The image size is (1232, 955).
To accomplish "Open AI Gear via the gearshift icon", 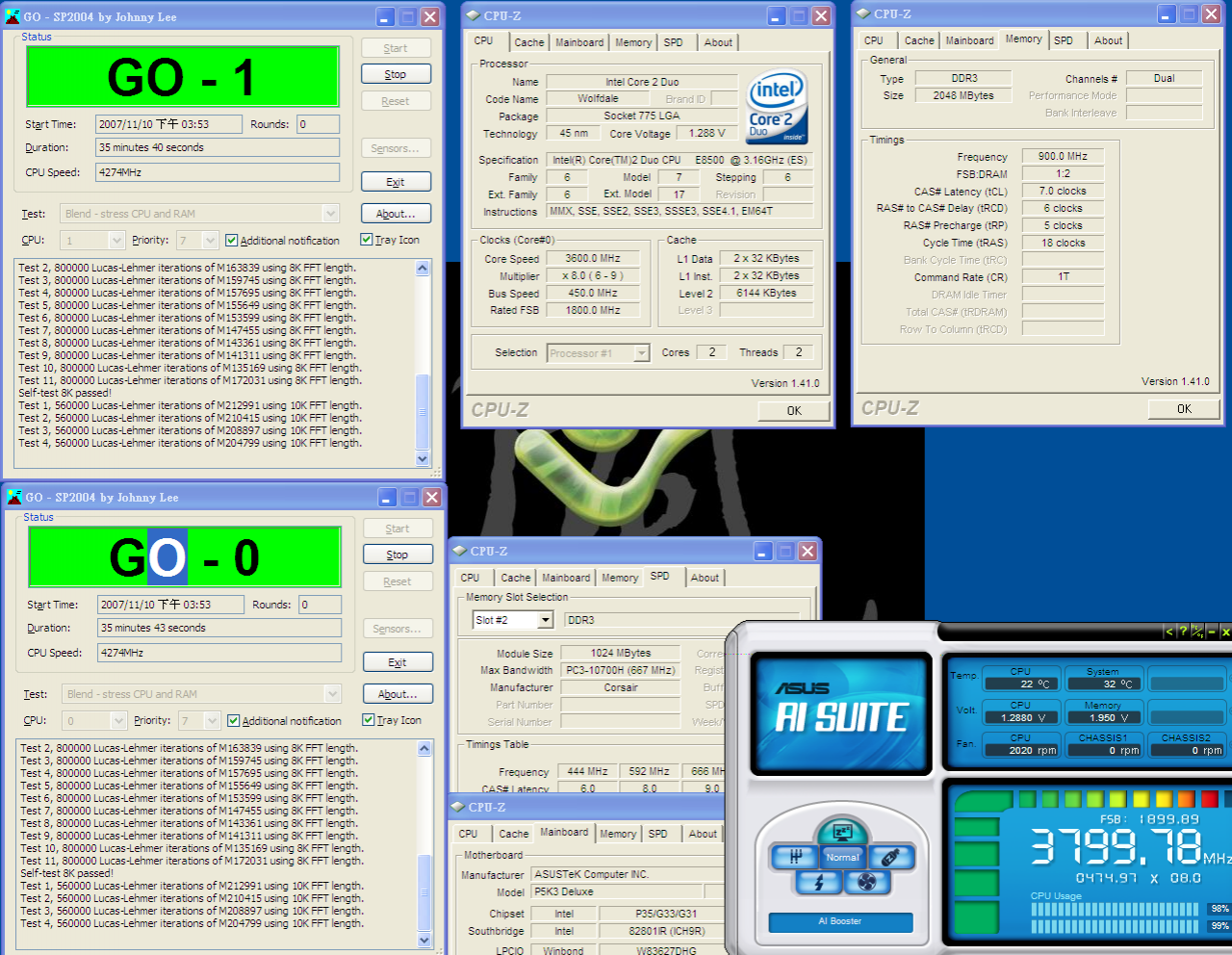I will (x=795, y=857).
